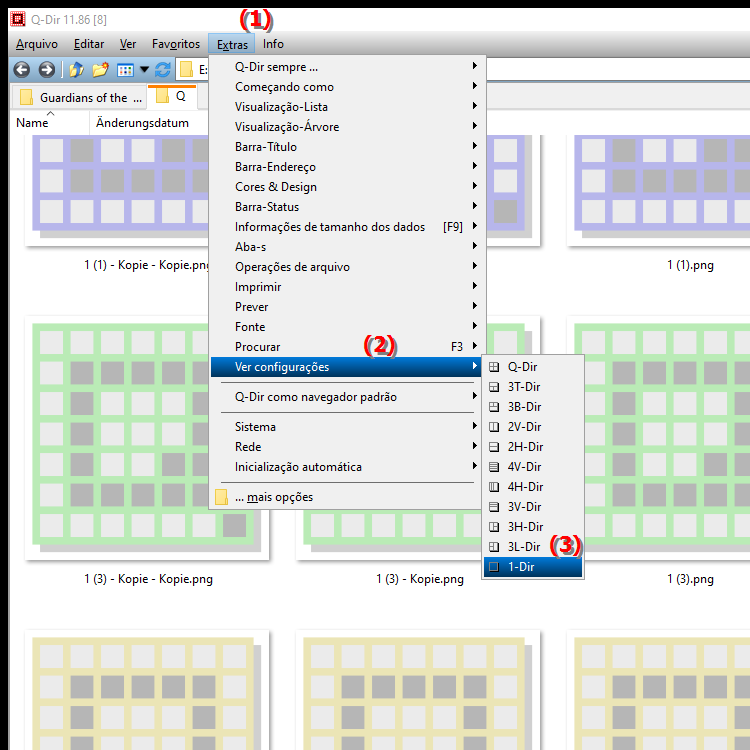Screen dimensions: 750x750
Task: Open 'Inicialização automática' submenu
Action: 347,467
